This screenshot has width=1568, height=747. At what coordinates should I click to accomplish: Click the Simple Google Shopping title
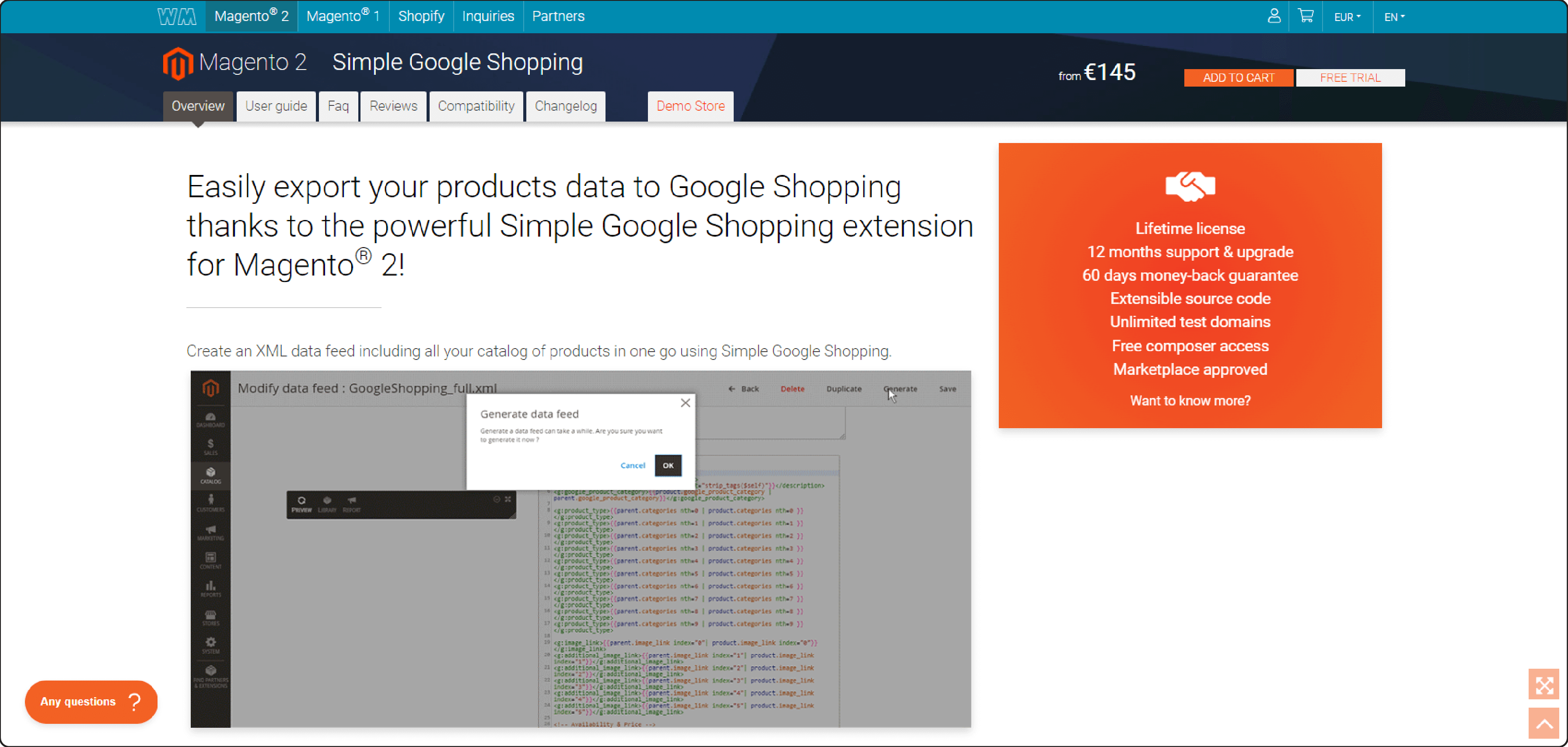coord(457,63)
